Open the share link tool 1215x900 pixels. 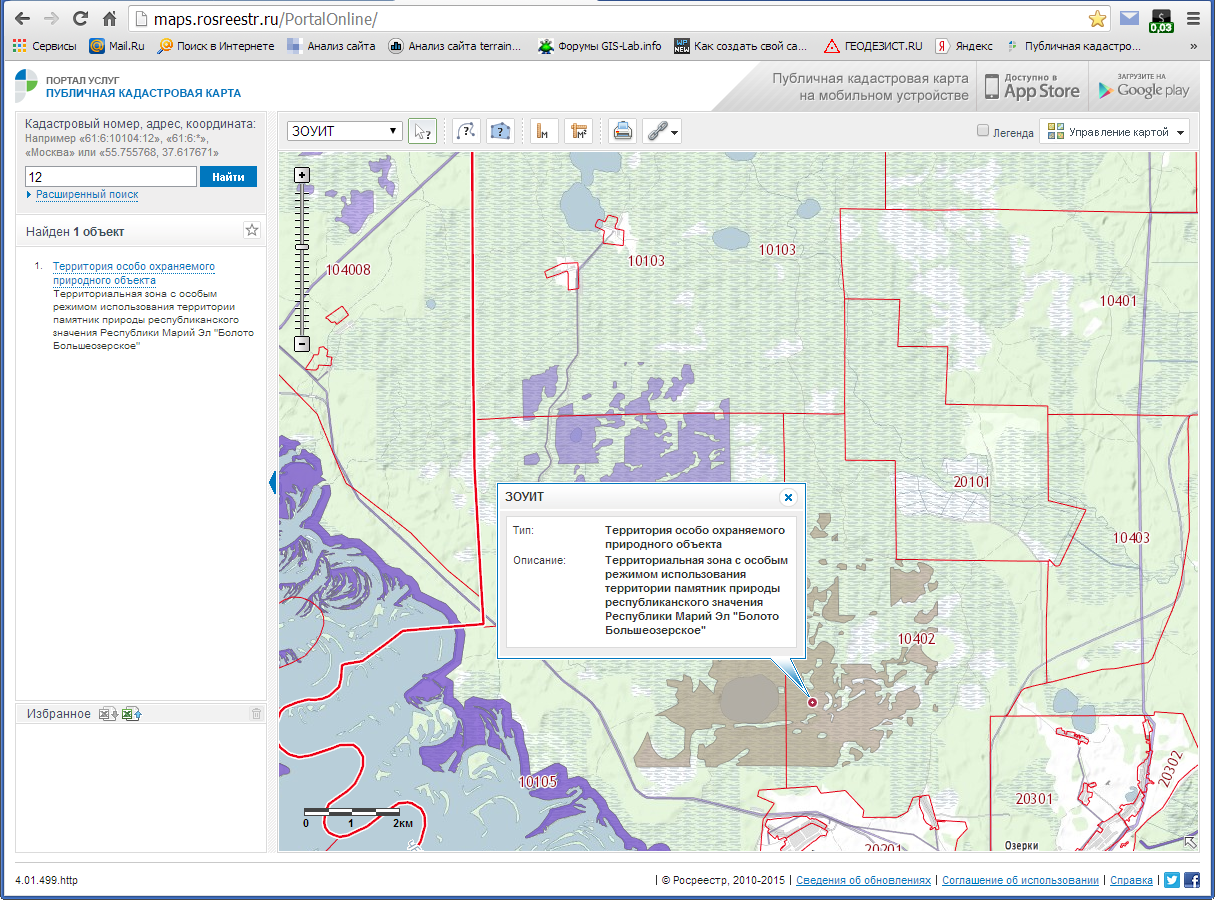662,131
